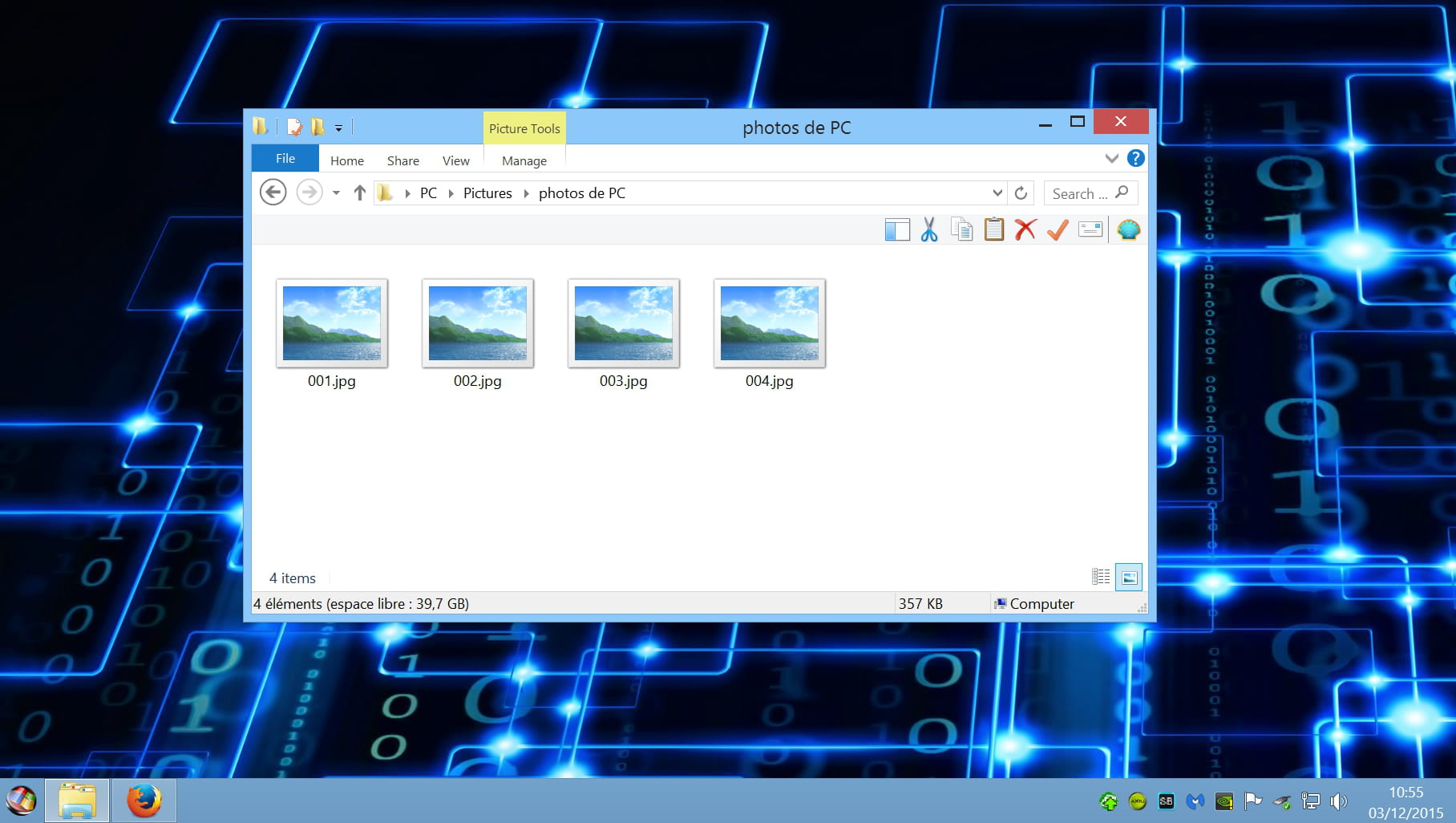Open the recent locations dropdown arrow

pyautogui.click(x=336, y=193)
